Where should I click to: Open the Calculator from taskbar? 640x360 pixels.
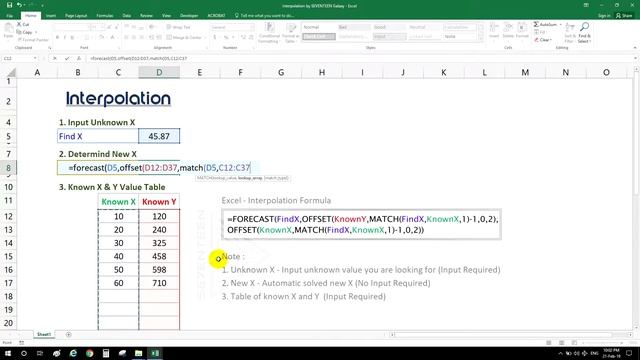(106, 353)
